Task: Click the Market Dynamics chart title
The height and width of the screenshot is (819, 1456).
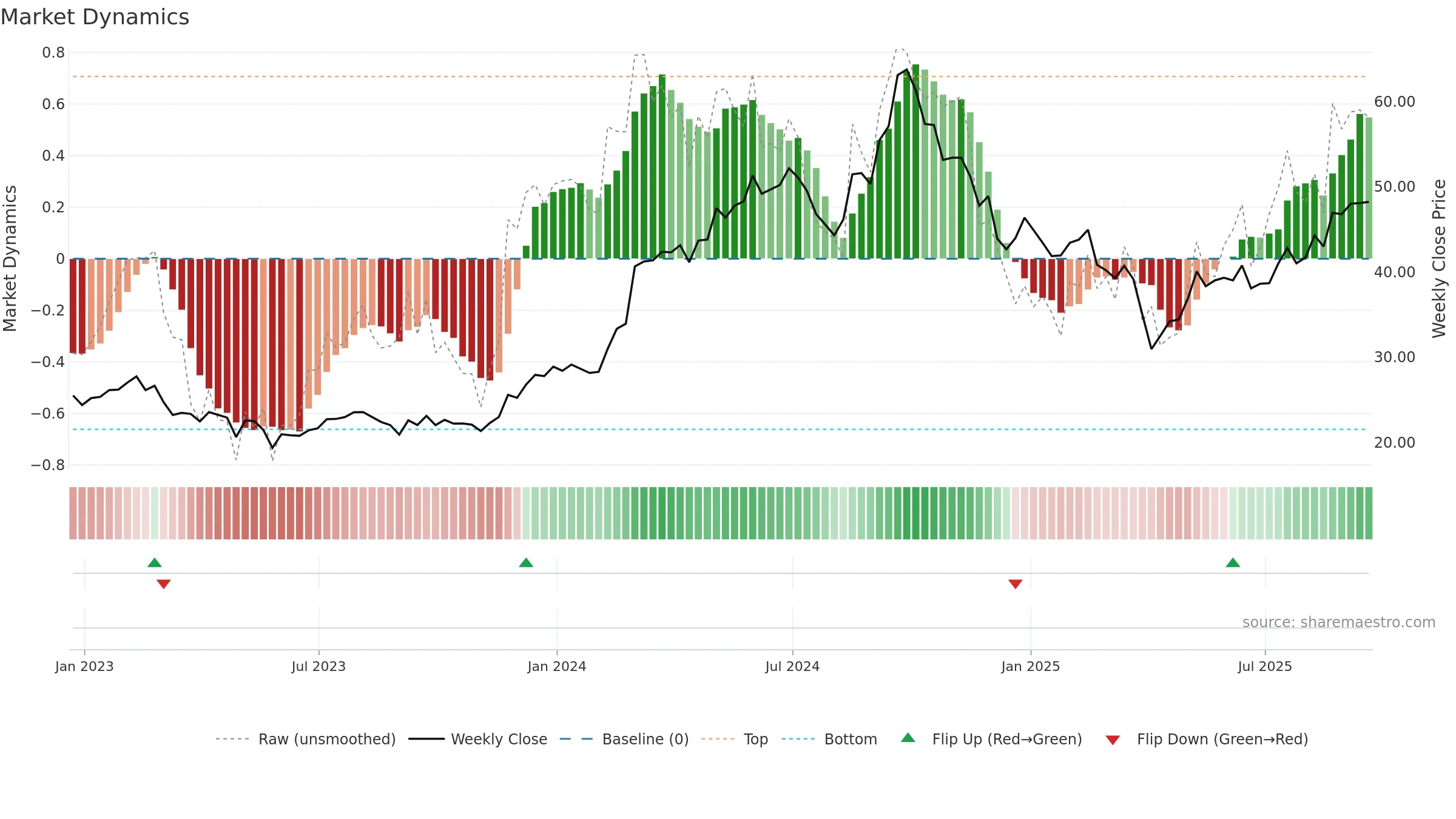Action: (95, 17)
